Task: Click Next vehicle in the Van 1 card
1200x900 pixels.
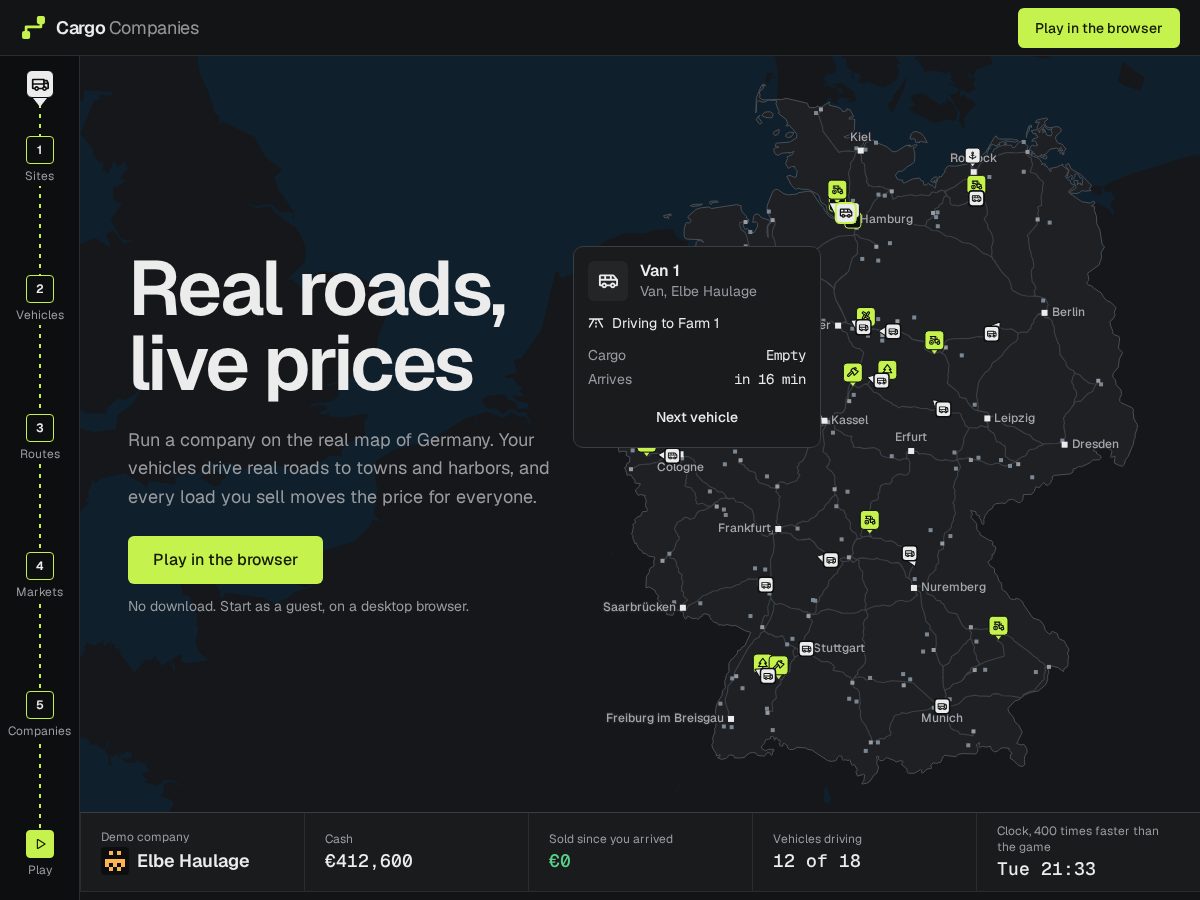Action: pos(697,417)
